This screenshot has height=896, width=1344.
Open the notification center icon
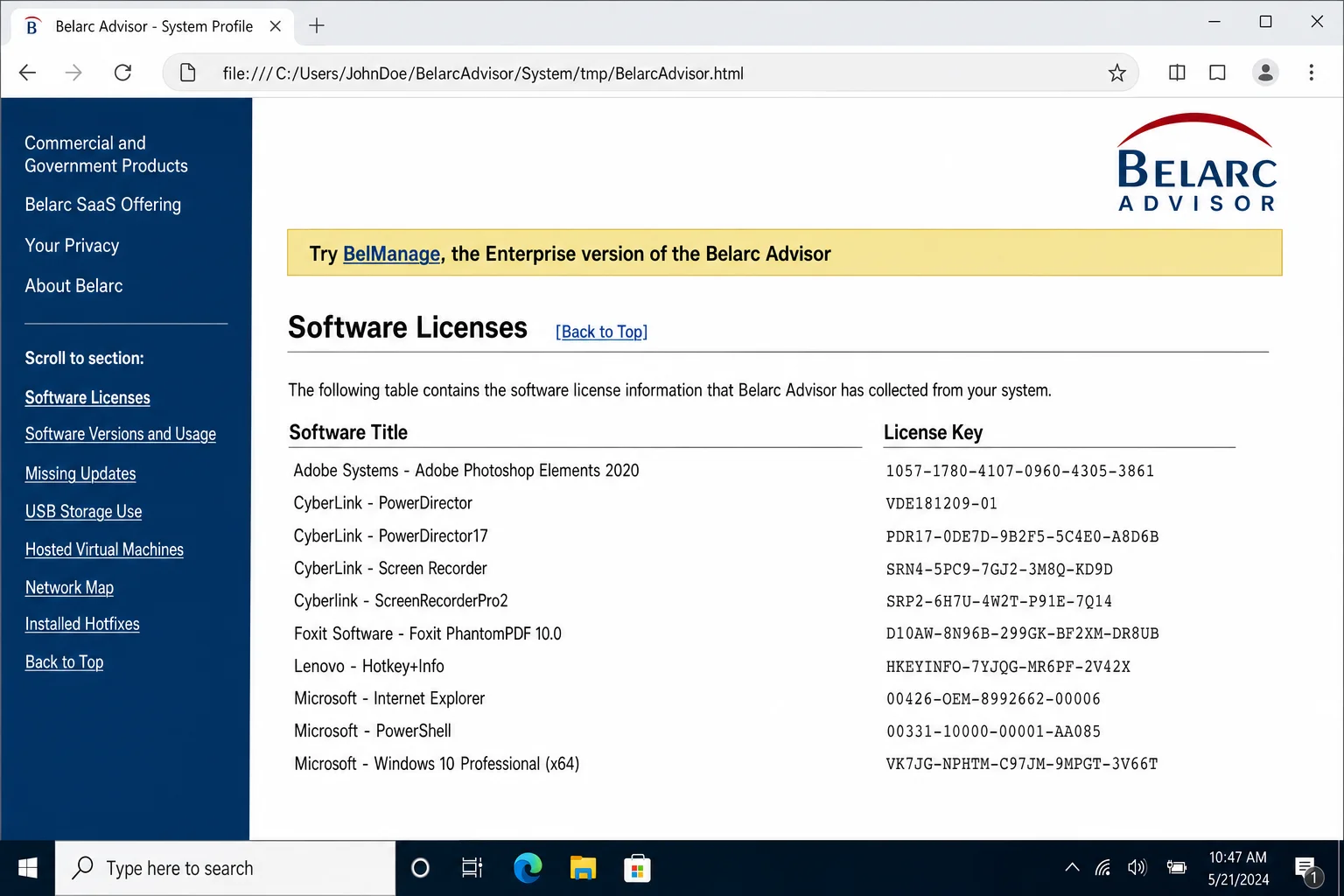1307,870
